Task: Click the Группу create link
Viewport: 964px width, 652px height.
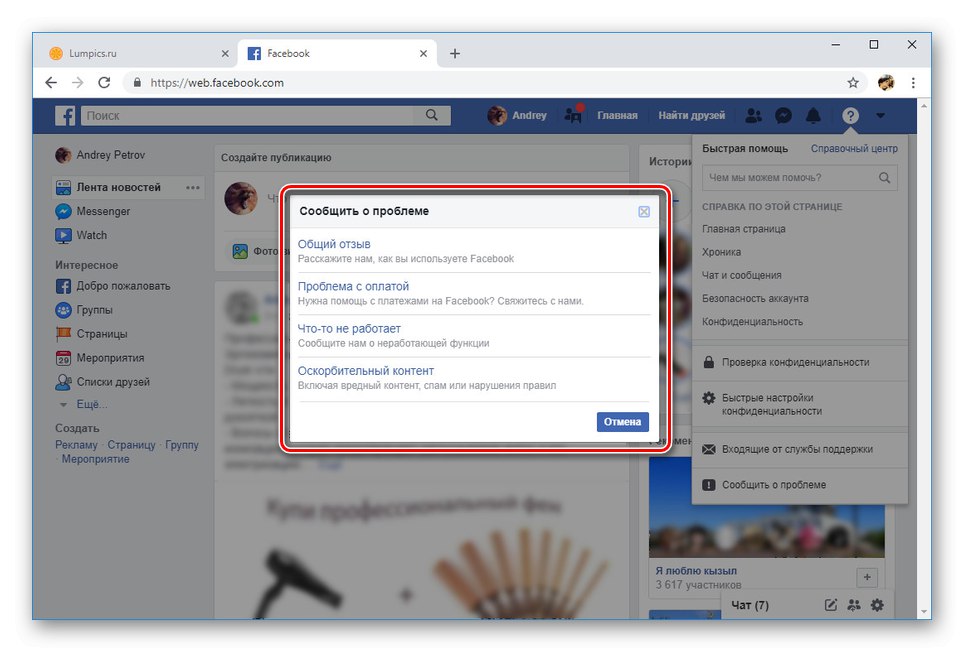Action: click(x=181, y=445)
